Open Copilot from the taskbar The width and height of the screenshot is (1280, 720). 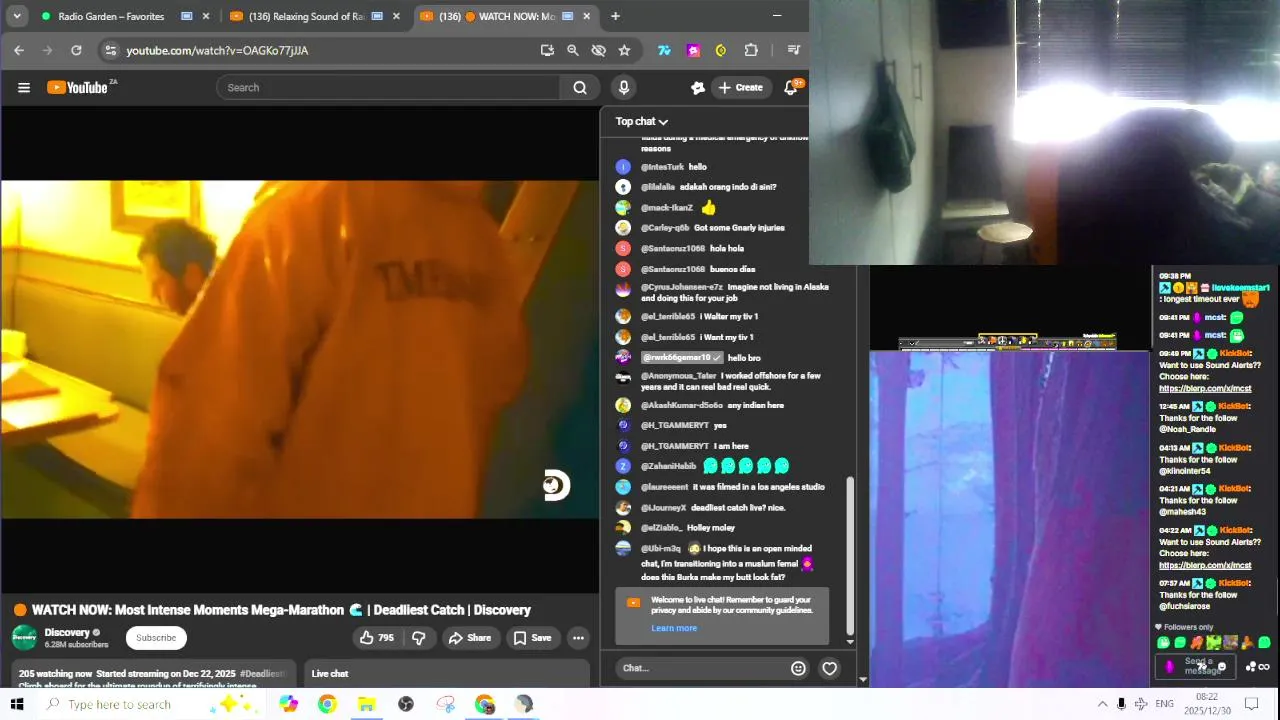[288, 704]
